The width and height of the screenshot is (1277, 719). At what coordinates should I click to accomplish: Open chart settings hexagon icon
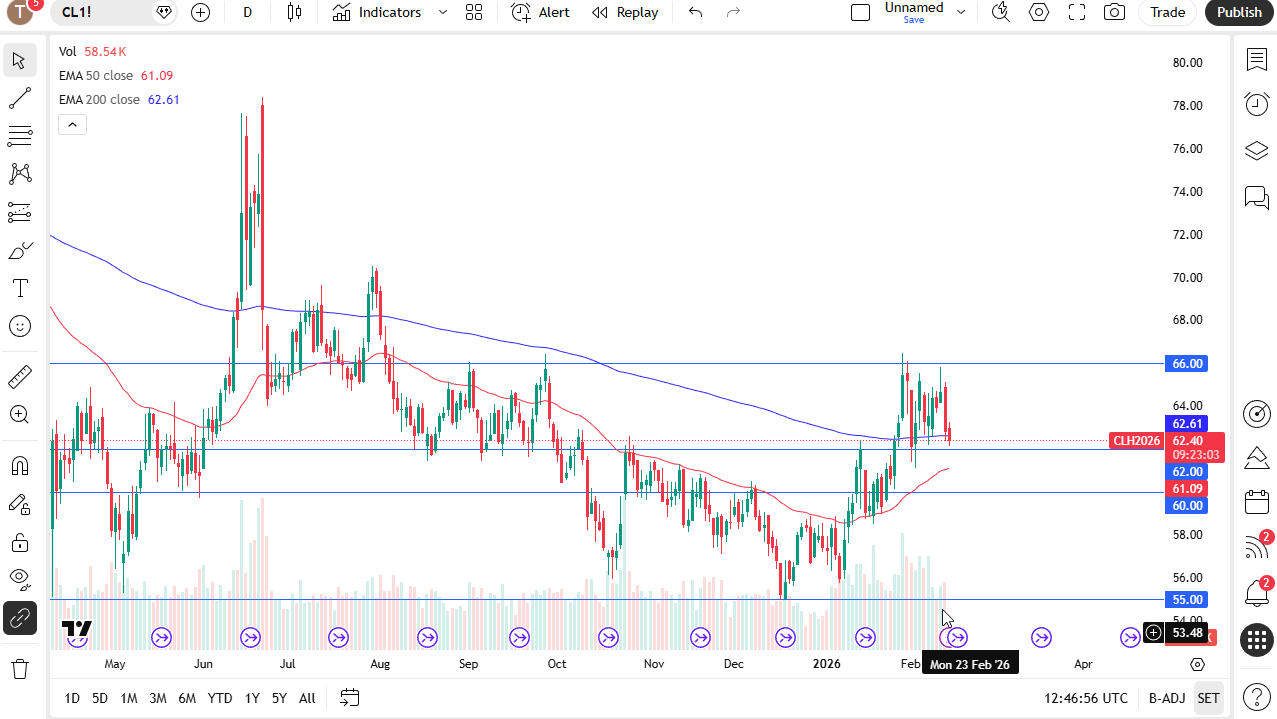tap(1039, 12)
